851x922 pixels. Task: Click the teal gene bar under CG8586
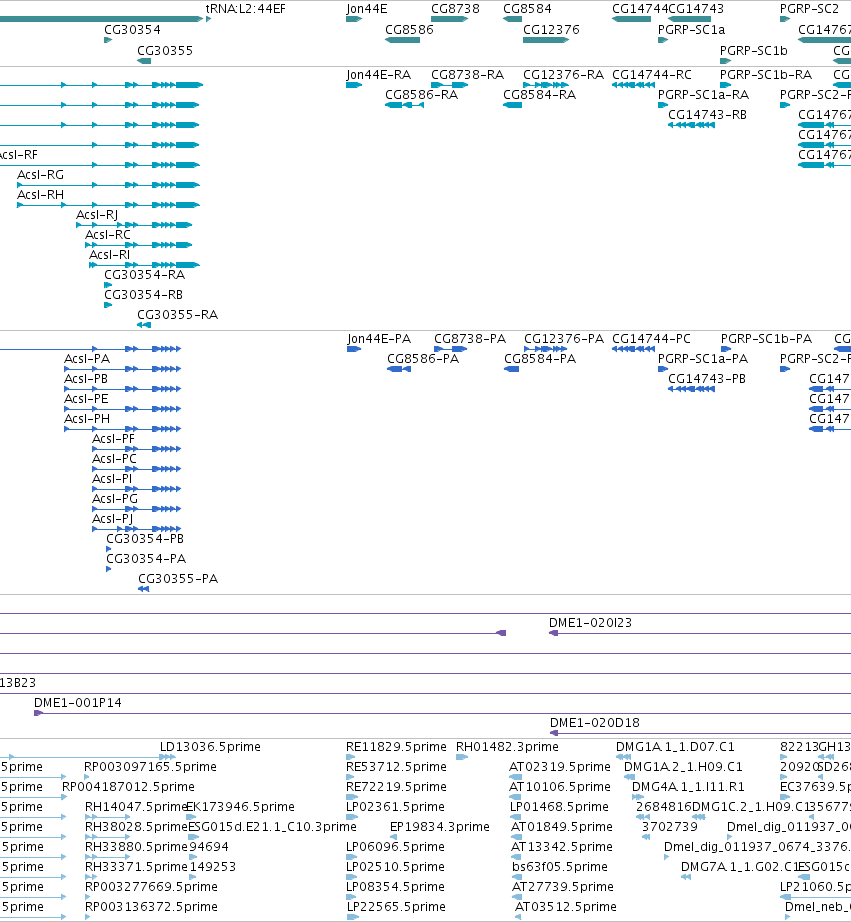tap(402, 40)
